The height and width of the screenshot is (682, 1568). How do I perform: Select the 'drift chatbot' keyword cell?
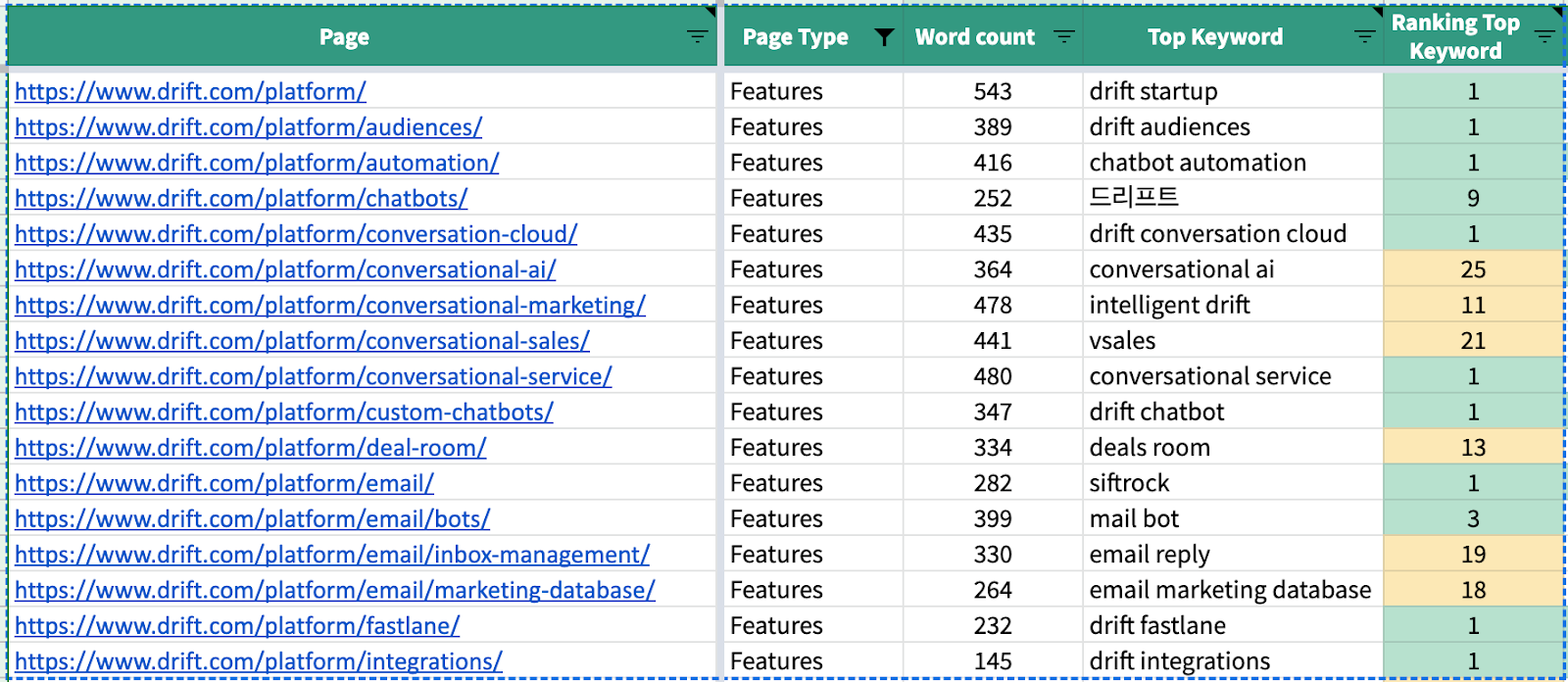[1233, 412]
